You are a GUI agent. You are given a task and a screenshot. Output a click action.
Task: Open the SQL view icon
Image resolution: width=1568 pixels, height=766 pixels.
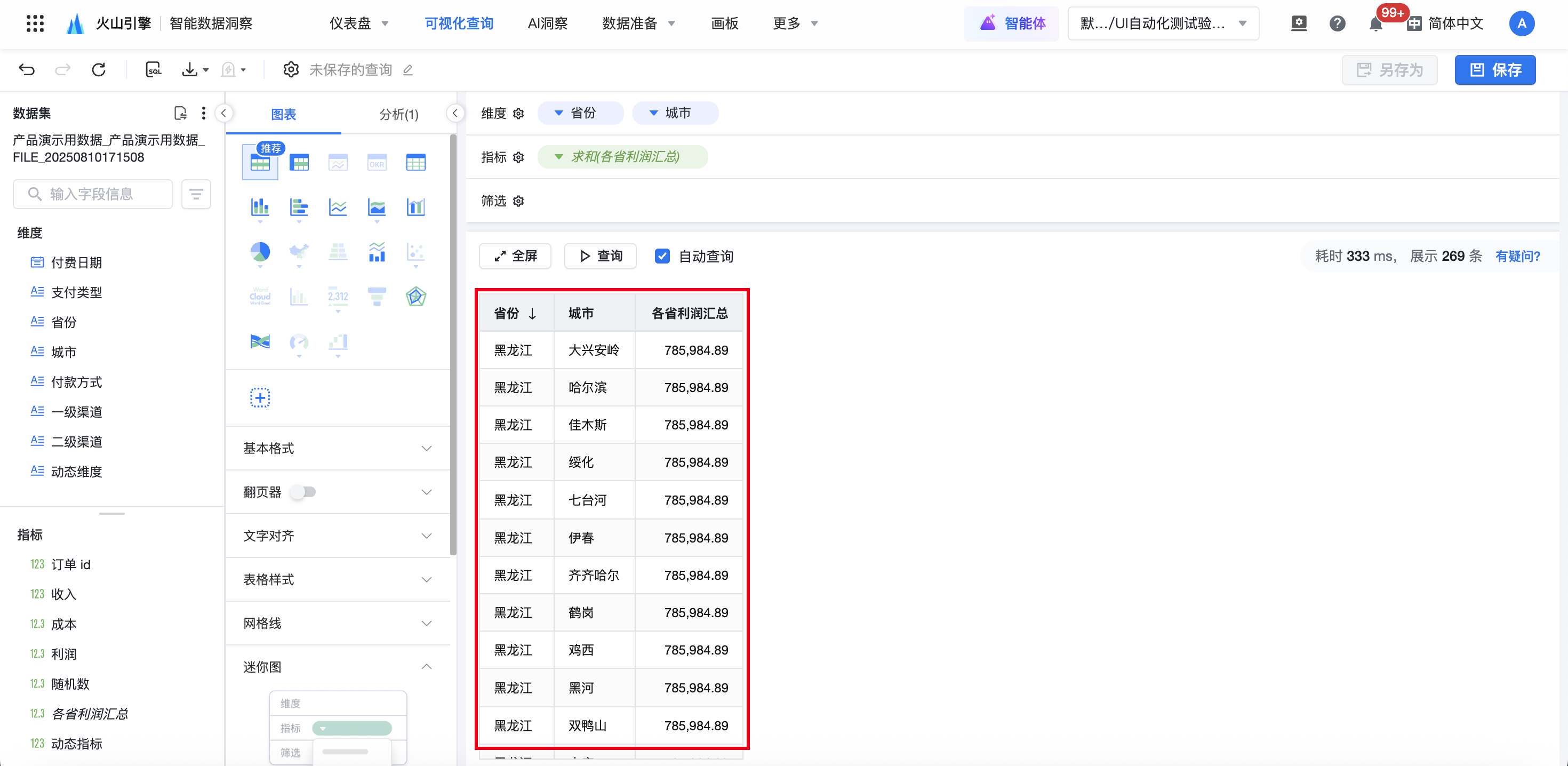coord(154,69)
